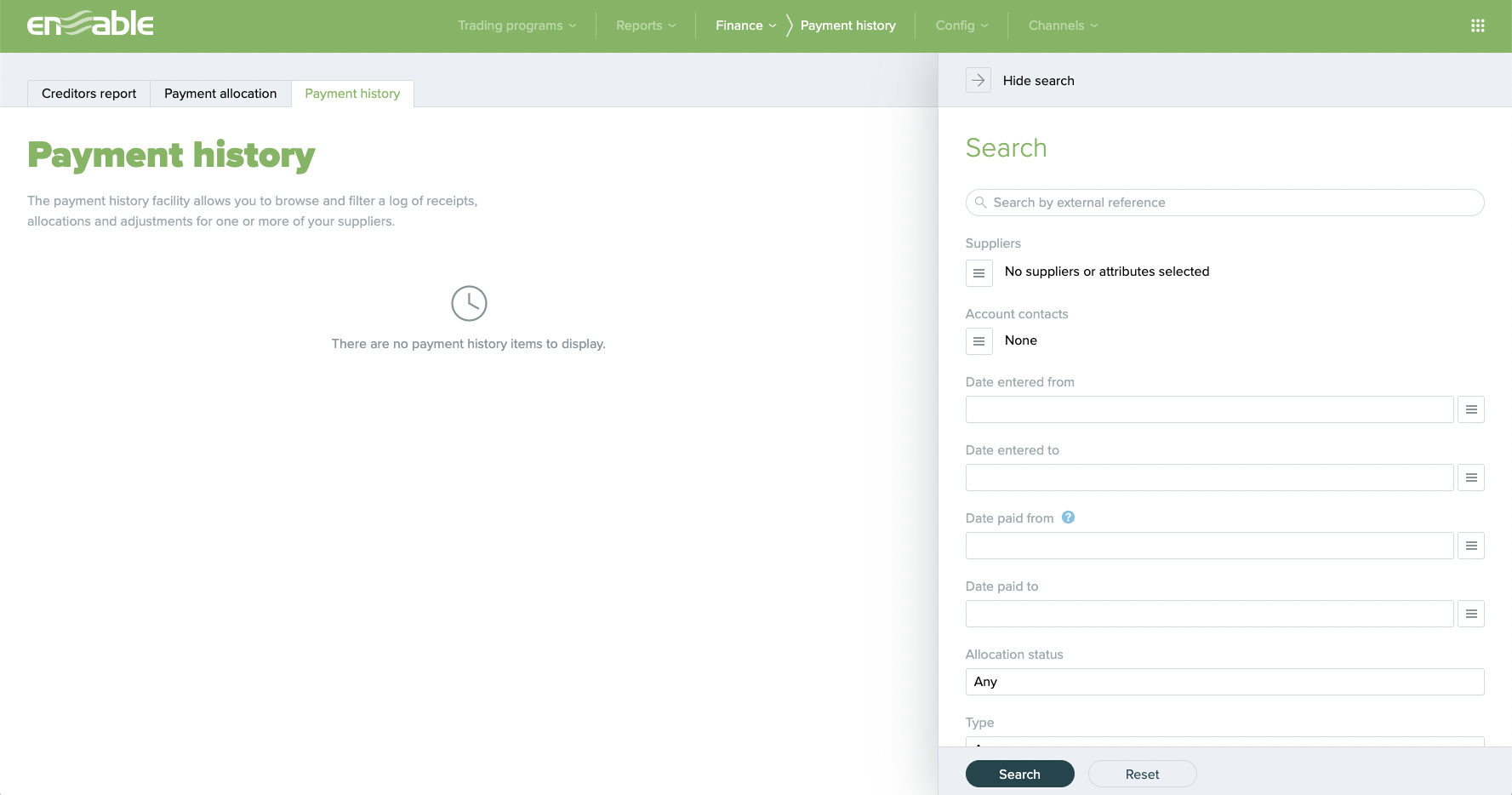Click the search magnifier icon
This screenshot has width=1512, height=795.
coord(980,203)
